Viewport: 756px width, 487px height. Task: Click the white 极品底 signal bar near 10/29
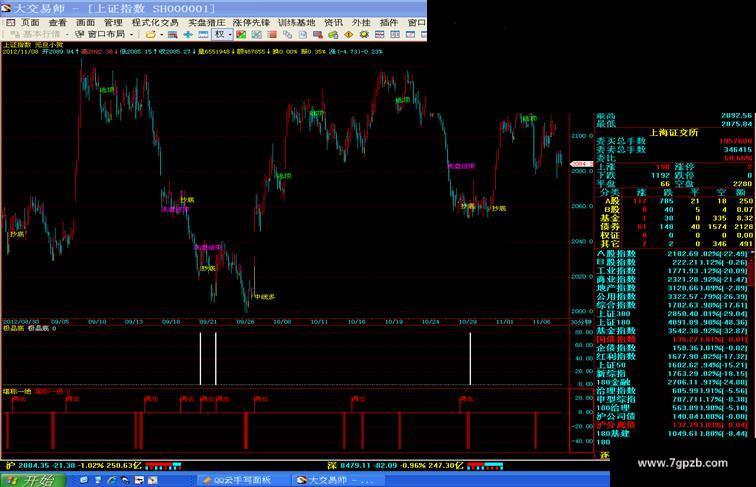470,359
